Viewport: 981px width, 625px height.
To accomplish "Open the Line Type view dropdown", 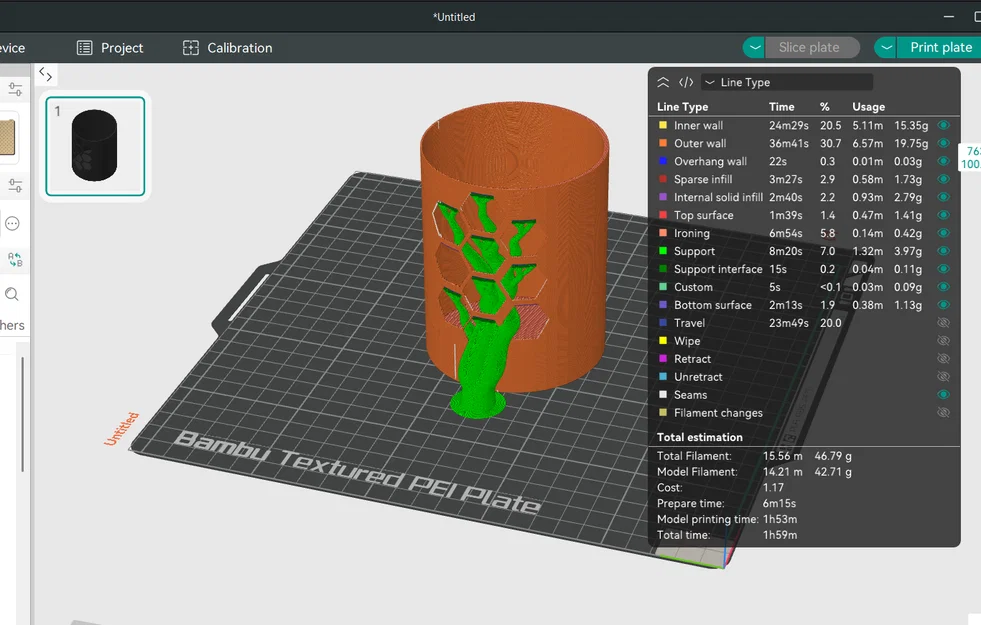I will click(787, 82).
